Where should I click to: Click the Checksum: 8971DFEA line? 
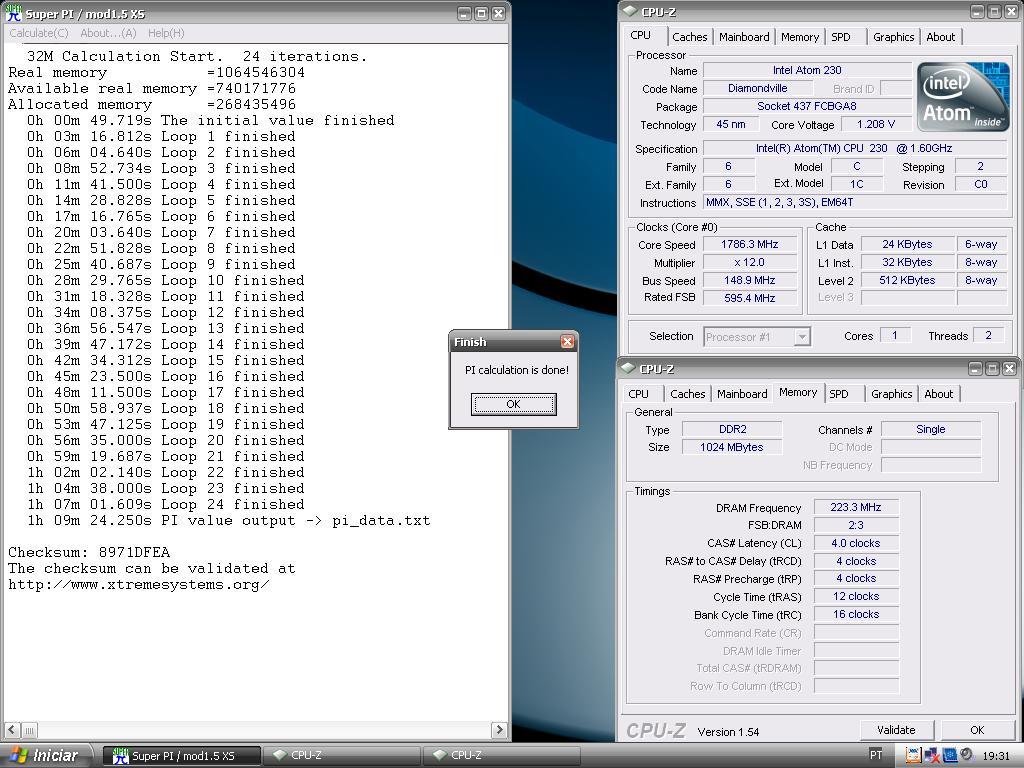(89, 552)
